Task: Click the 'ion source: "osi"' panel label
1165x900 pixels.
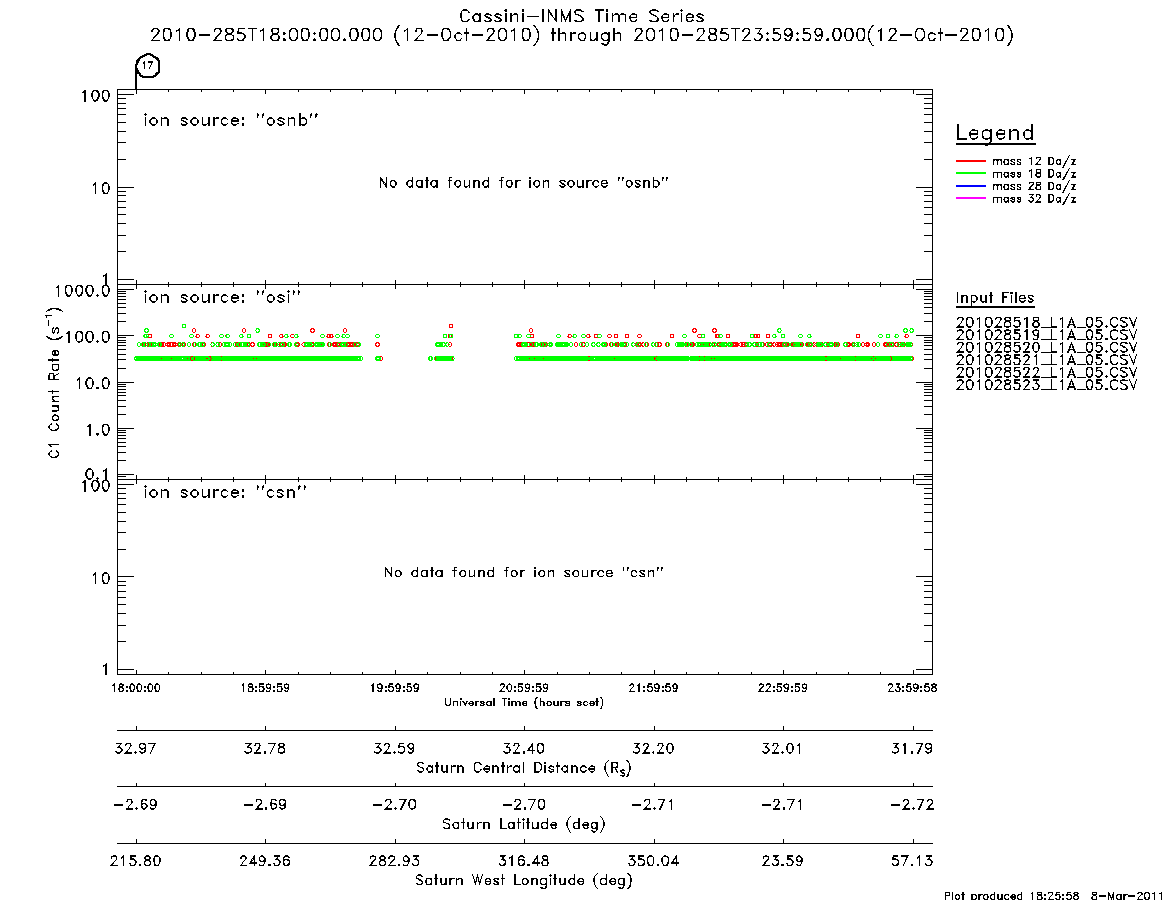Action: click(222, 297)
